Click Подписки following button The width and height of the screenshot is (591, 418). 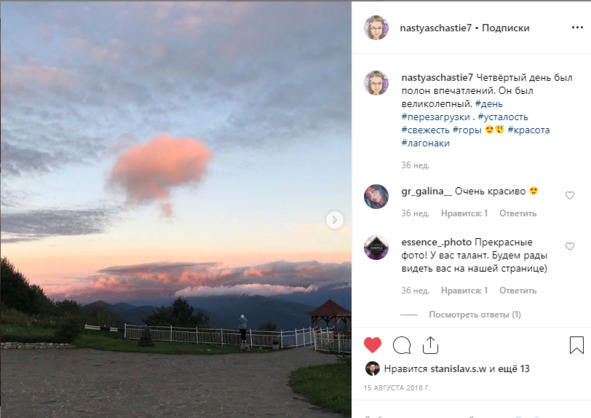pos(505,28)
